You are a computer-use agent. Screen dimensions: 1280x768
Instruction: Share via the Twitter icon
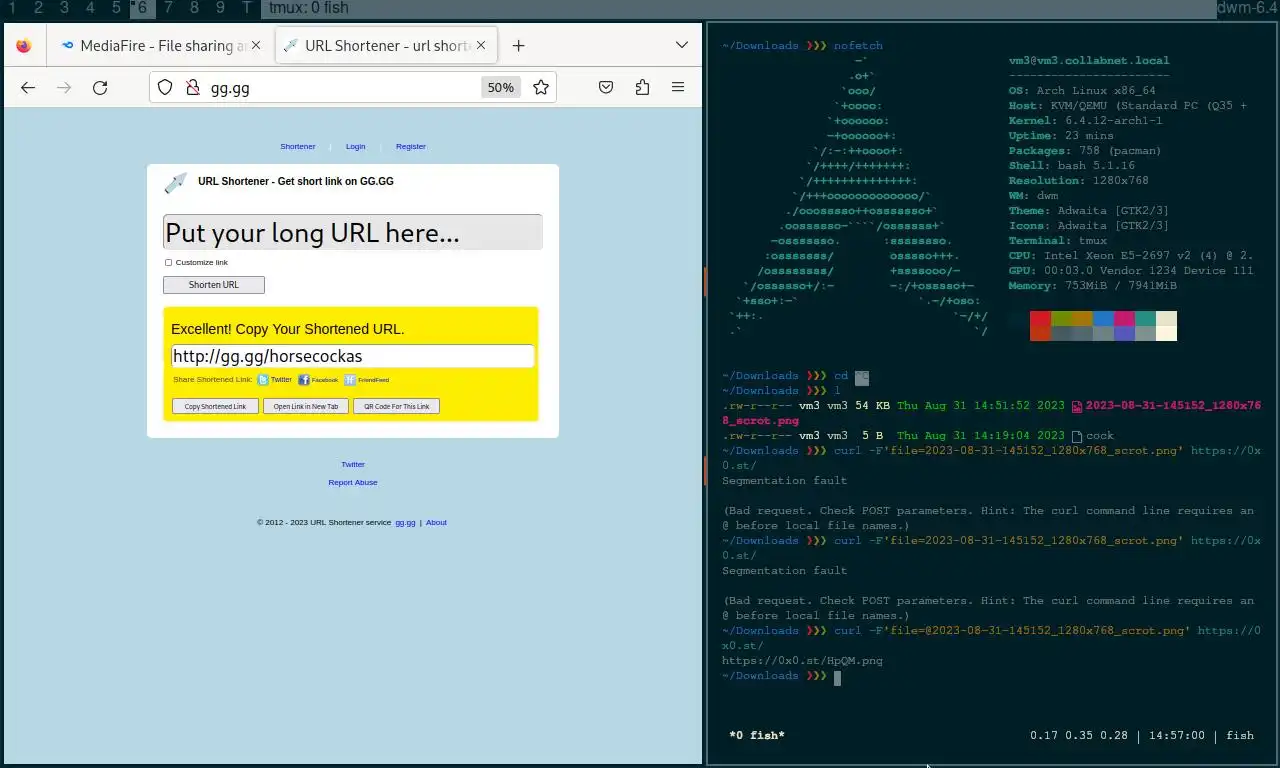click(263, 380)
